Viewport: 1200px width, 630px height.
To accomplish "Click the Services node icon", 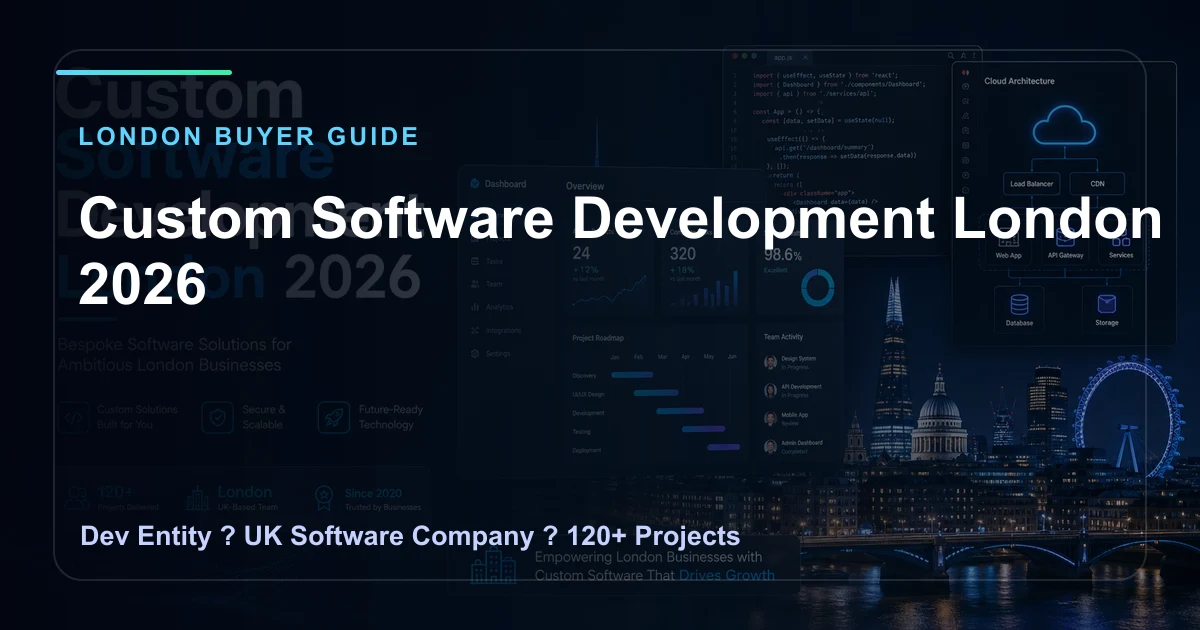I will [x=1121, y=238].
